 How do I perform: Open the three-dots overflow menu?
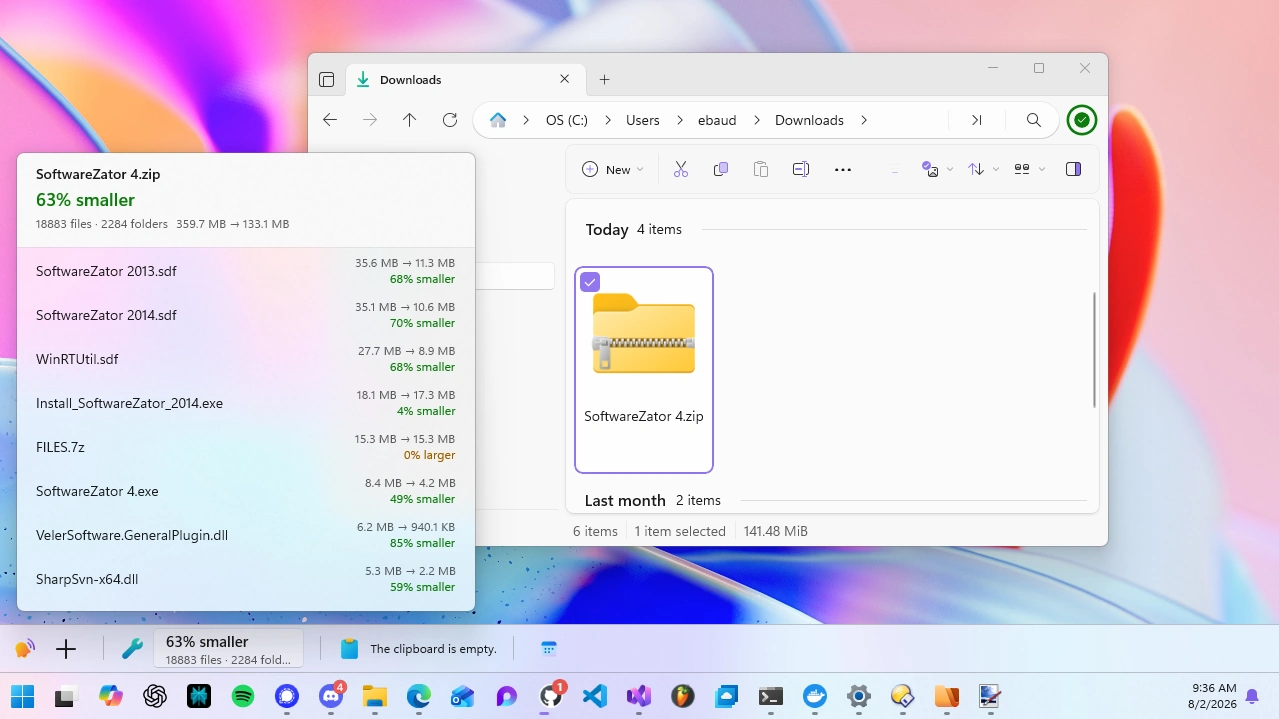(842, 170)
